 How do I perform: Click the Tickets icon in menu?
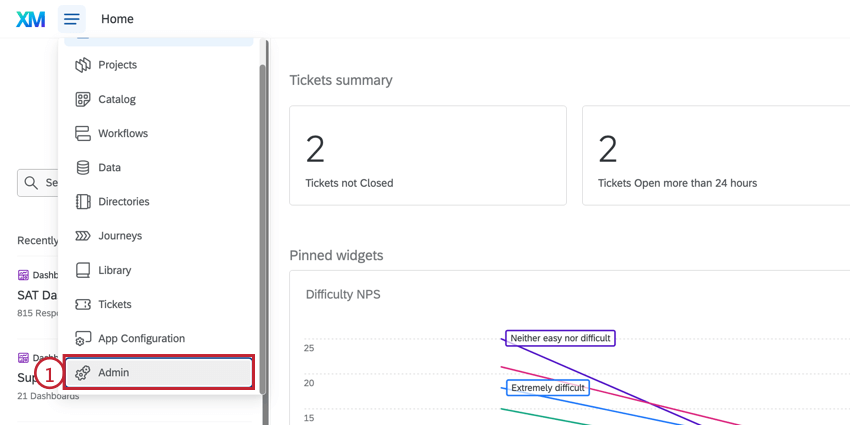(83, 304)
